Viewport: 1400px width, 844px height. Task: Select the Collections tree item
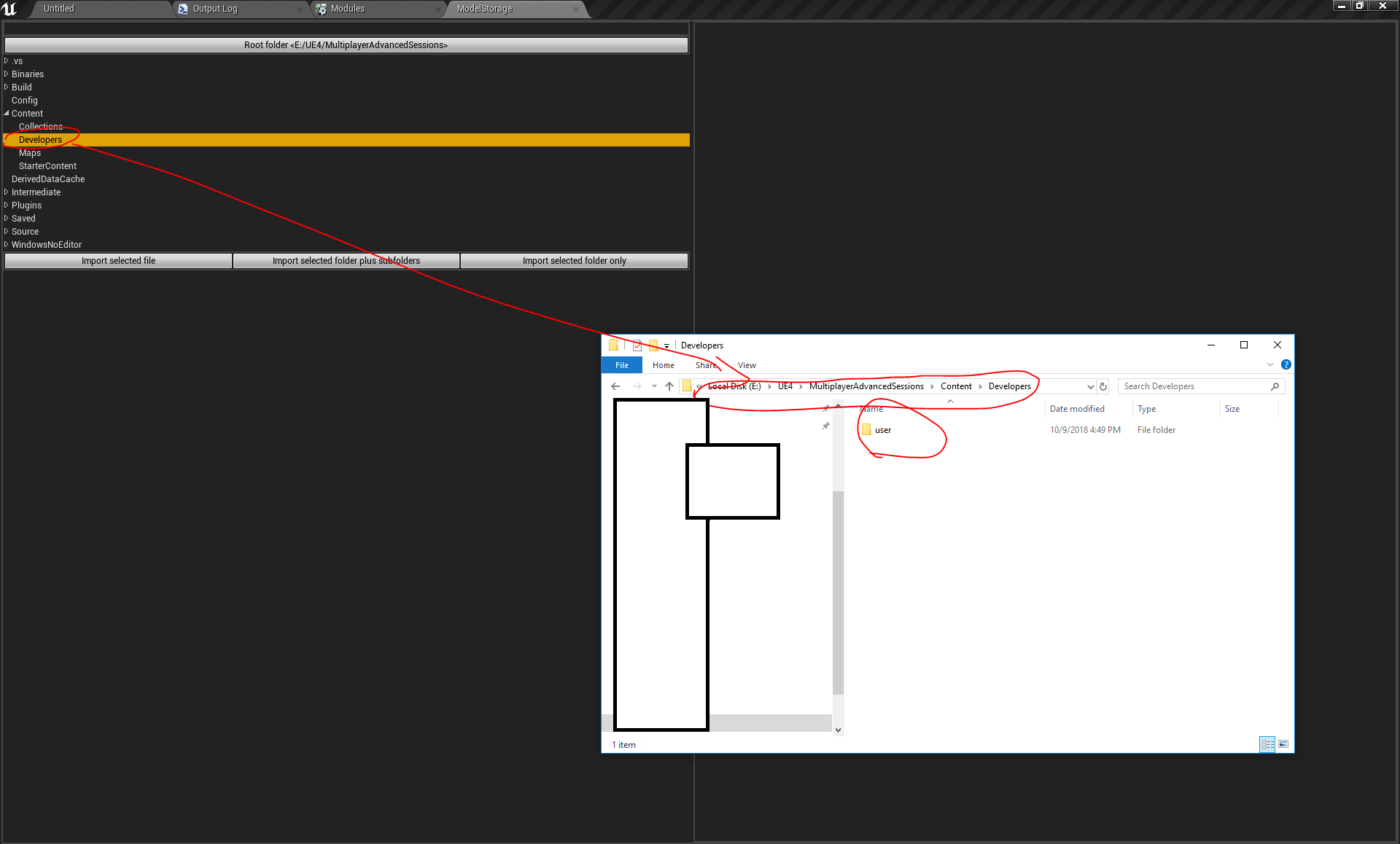click(40, 126)
